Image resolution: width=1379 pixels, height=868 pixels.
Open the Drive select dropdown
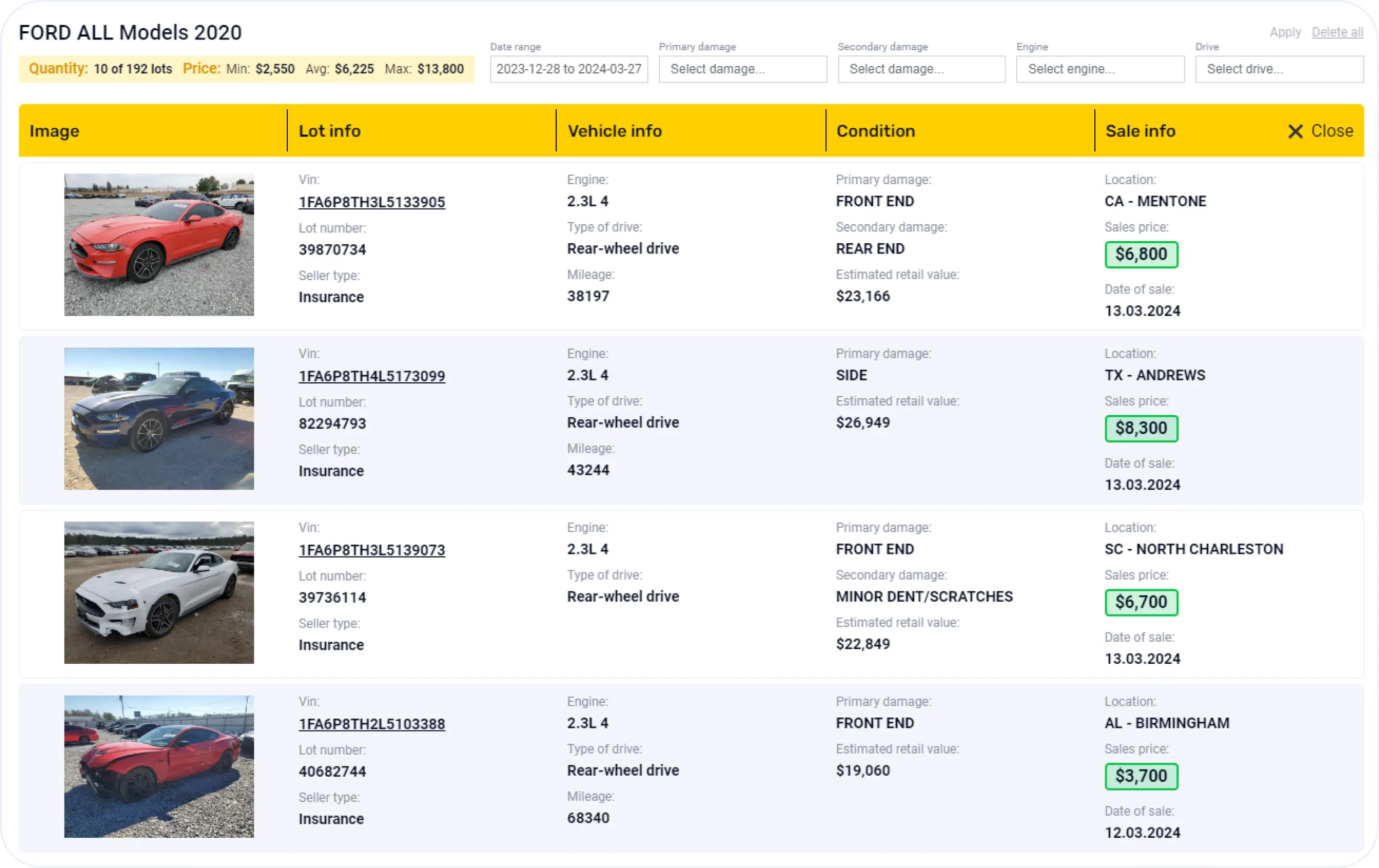click(1278, 69)
